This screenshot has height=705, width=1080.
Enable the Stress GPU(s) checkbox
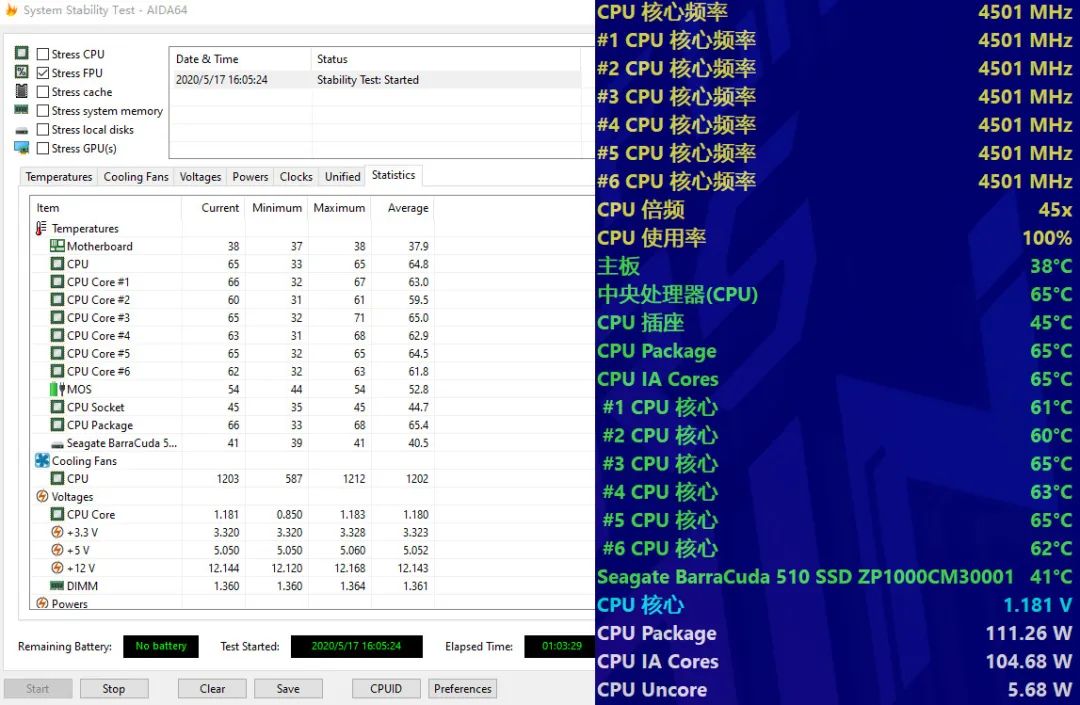pos(43,148)
